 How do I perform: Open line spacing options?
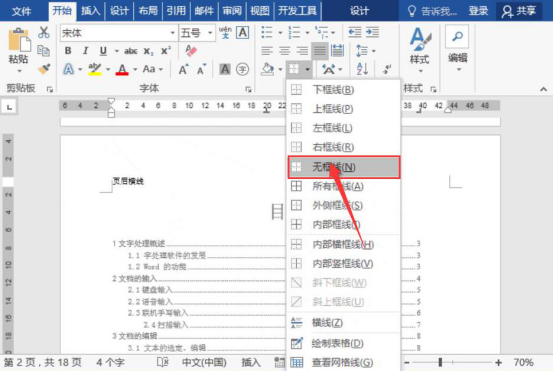tap(365, 51)
